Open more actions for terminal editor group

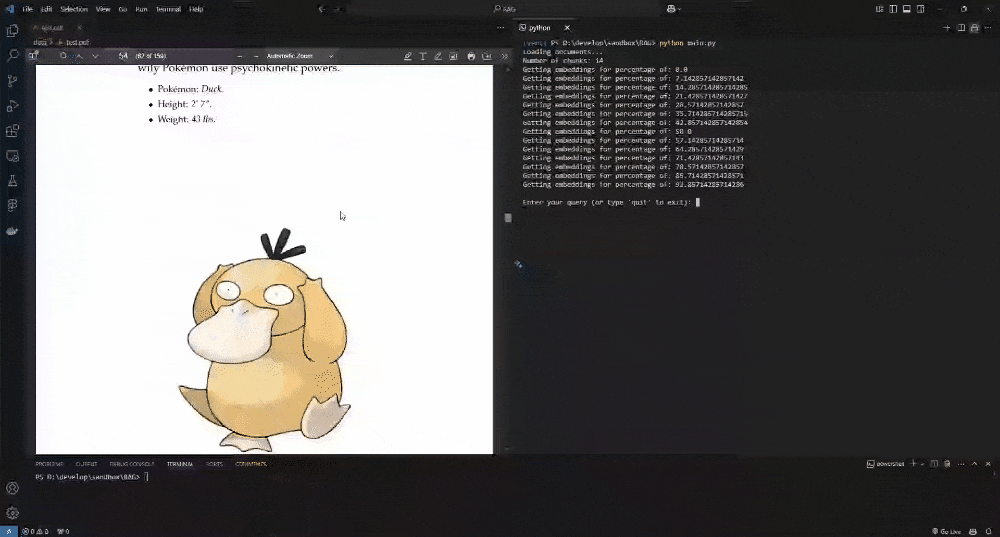coord(989,27)
